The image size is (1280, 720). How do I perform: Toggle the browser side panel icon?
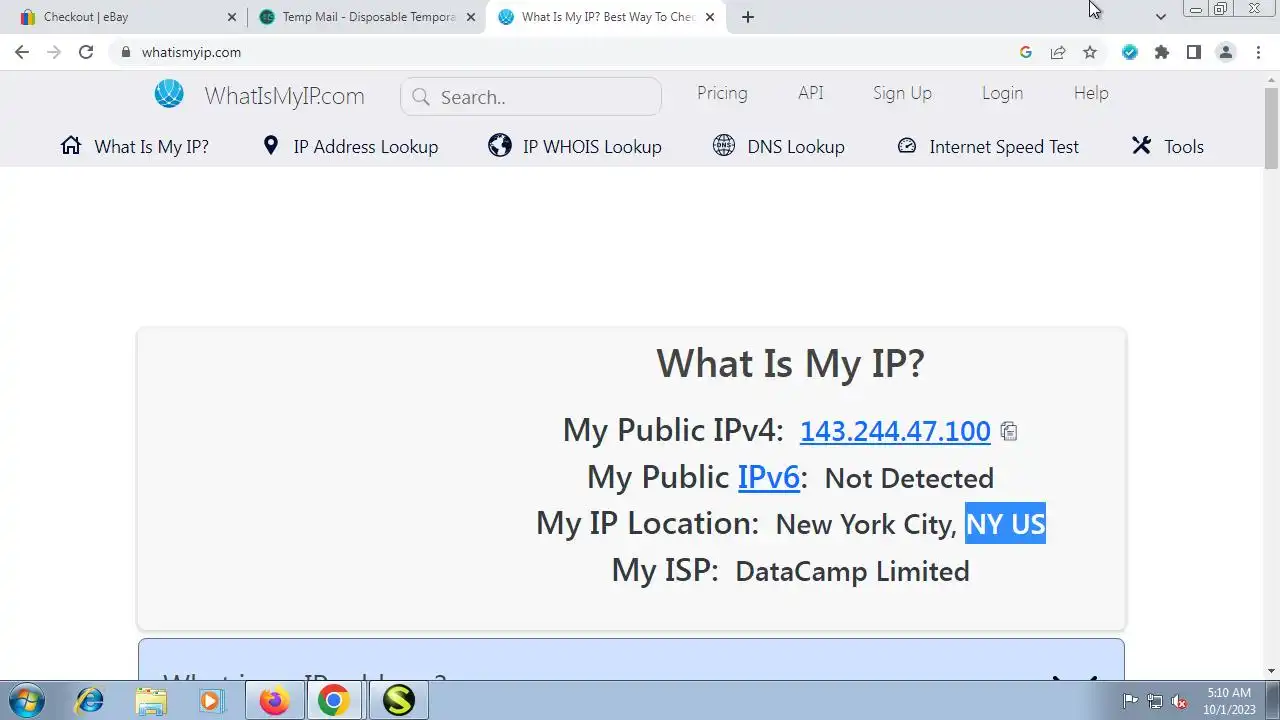[x=1194, y=52]
